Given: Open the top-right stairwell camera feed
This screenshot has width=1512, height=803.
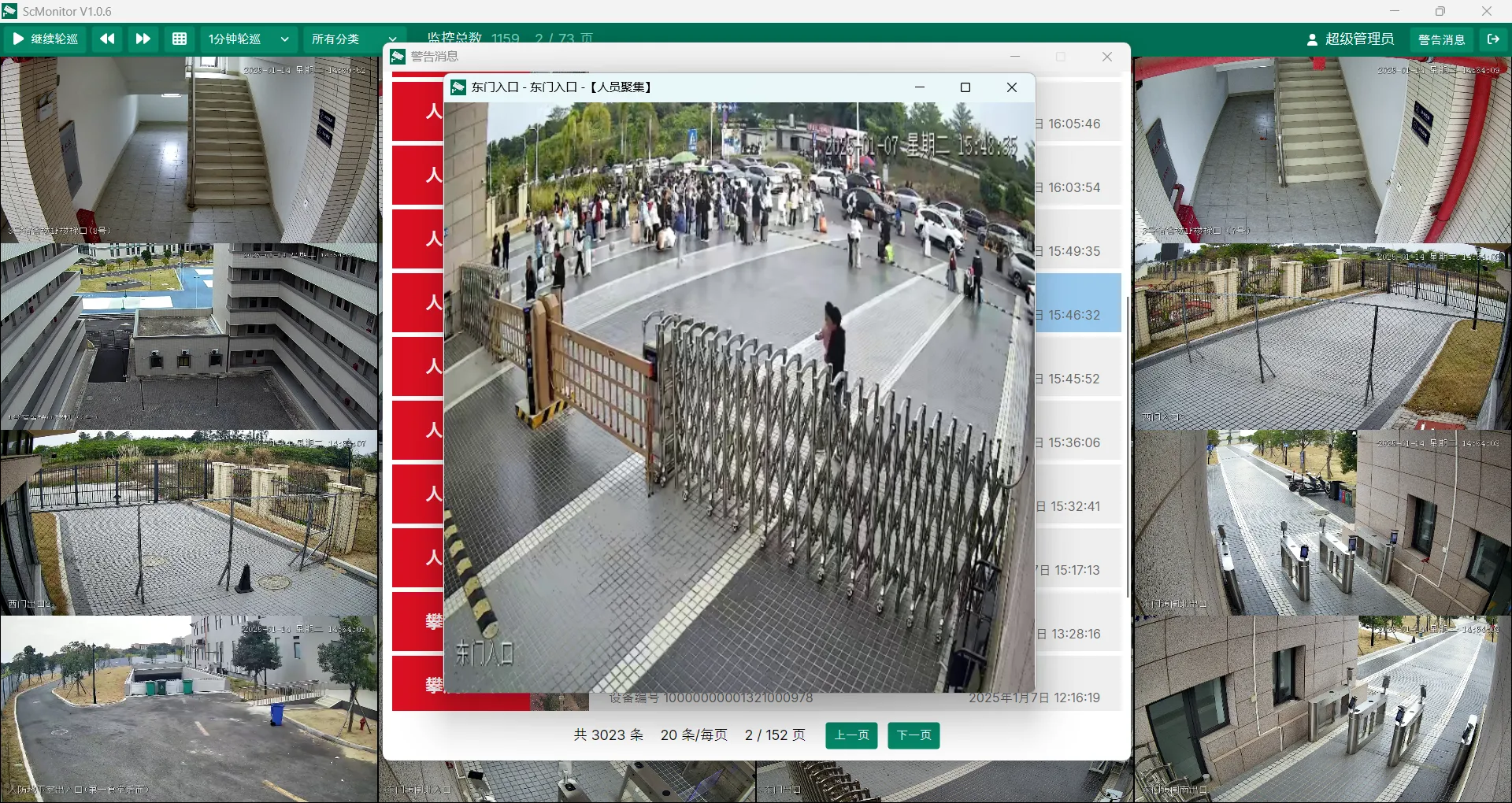Looking at the screenshot, I should pyautogui.click(x=1323, y=150).
